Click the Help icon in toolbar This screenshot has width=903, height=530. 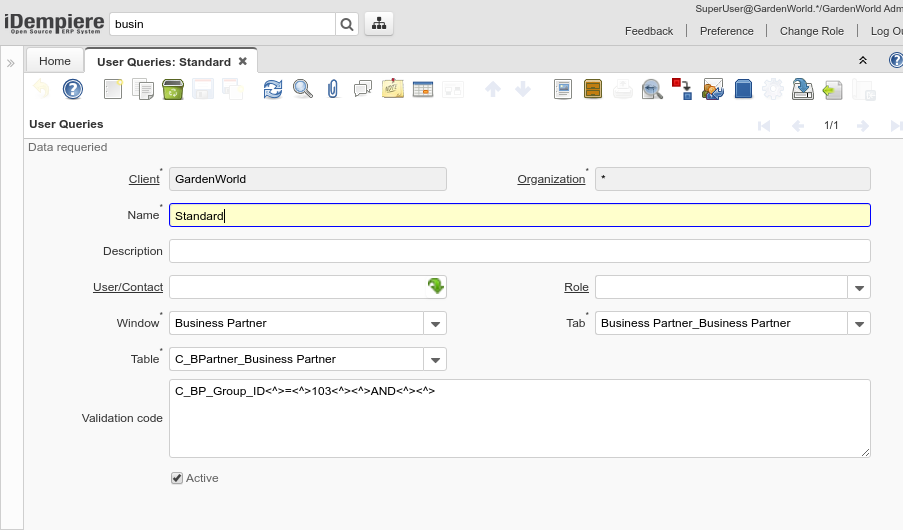coord(72,90)
